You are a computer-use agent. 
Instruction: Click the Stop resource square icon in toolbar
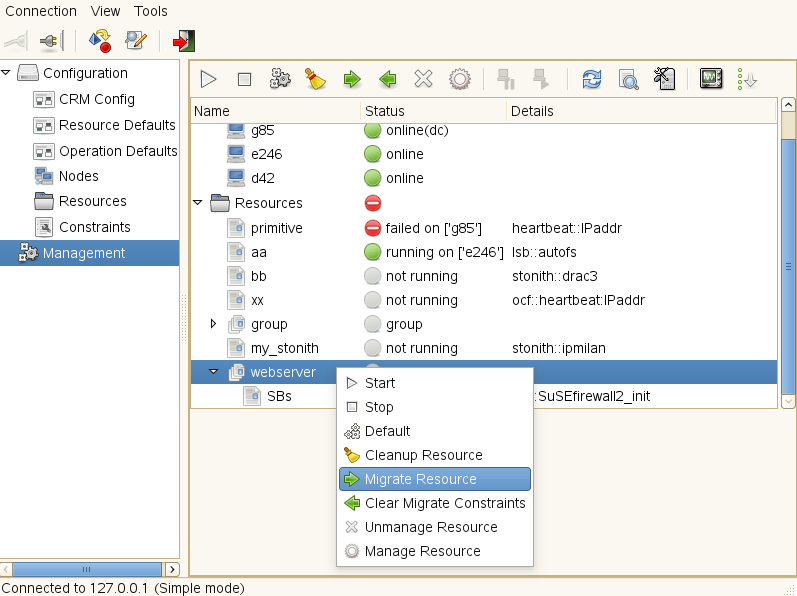click(244, 79)
